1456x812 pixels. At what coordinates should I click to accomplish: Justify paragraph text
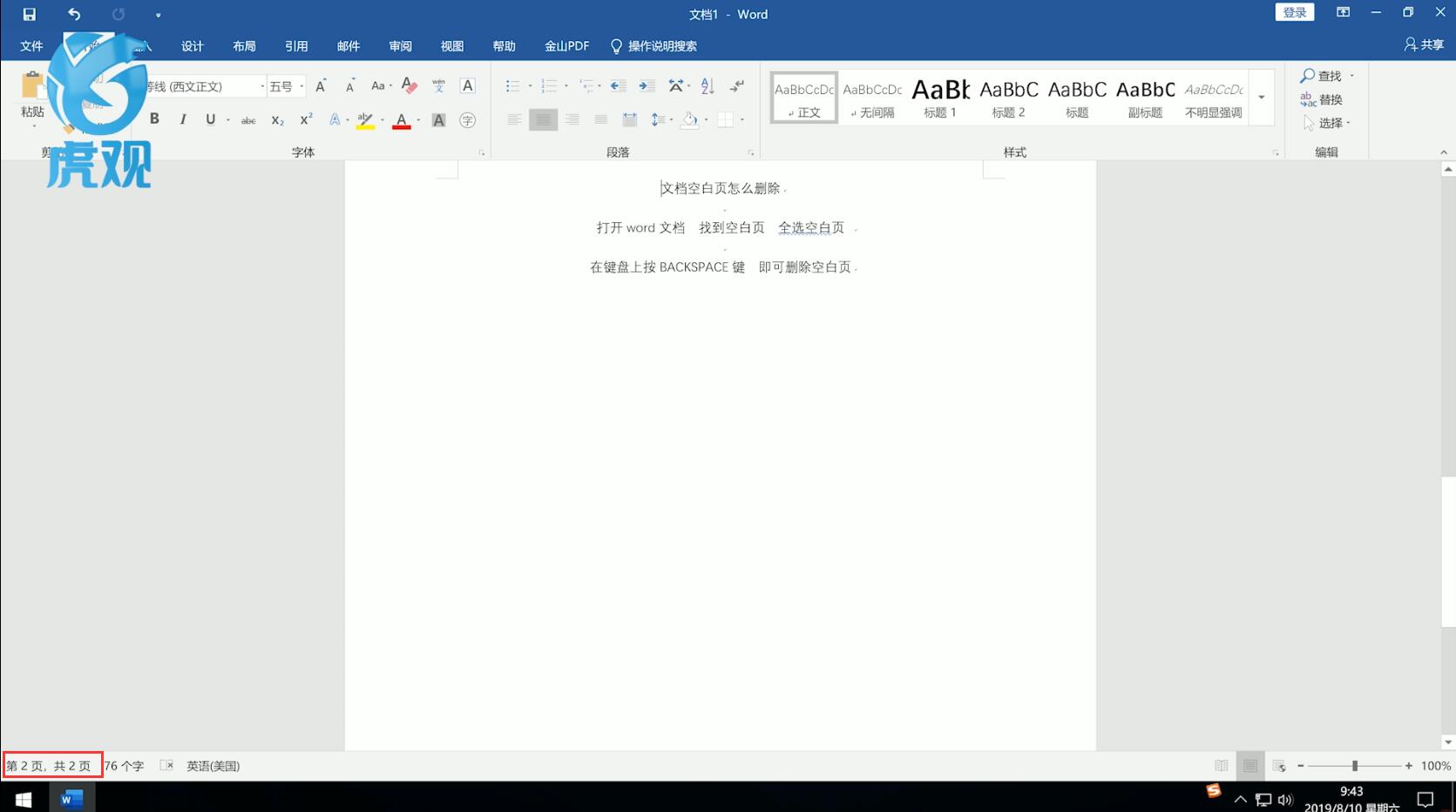pyautogui.click(x=600, y=119)
